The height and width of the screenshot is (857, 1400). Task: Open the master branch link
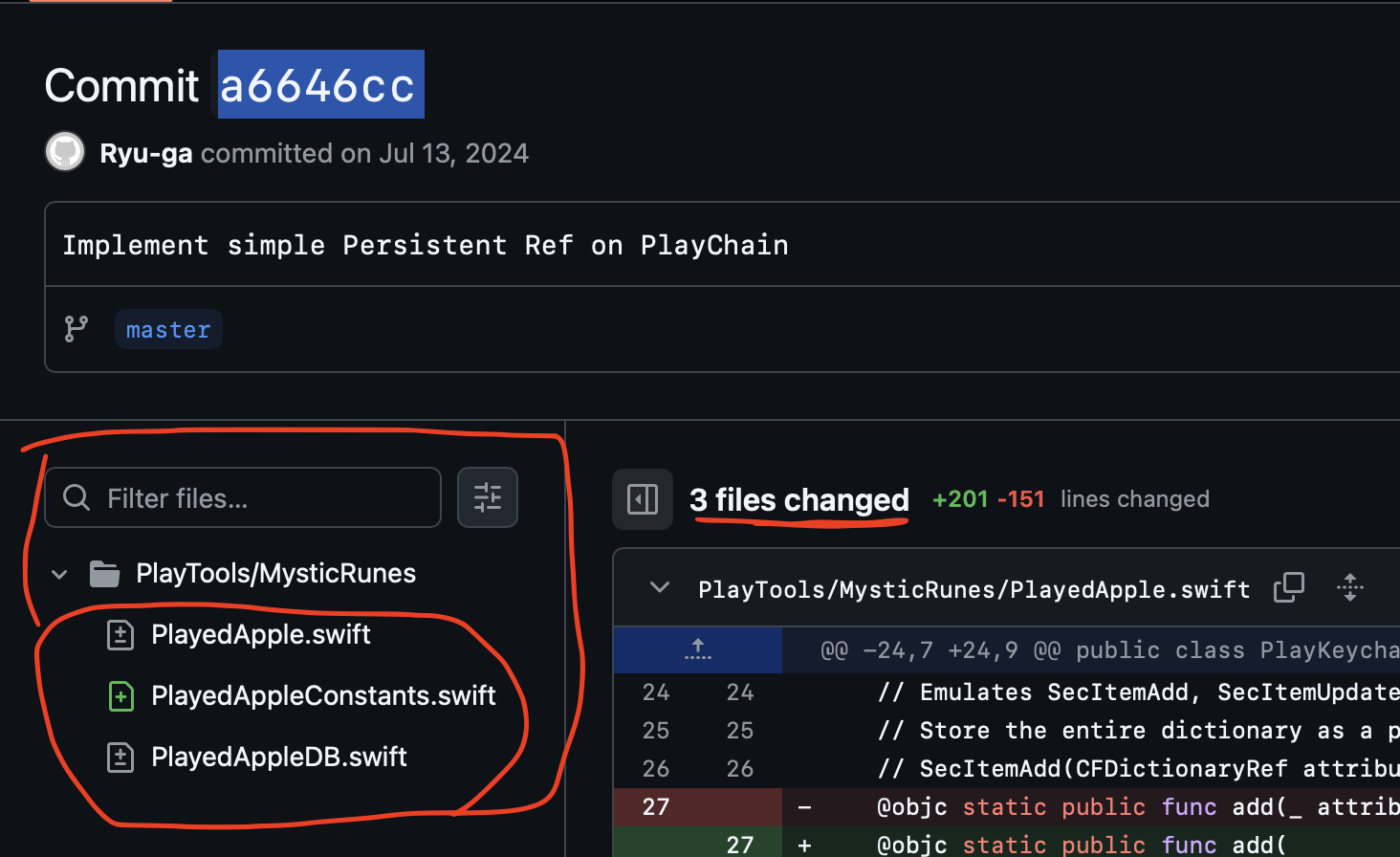(168, 330)
